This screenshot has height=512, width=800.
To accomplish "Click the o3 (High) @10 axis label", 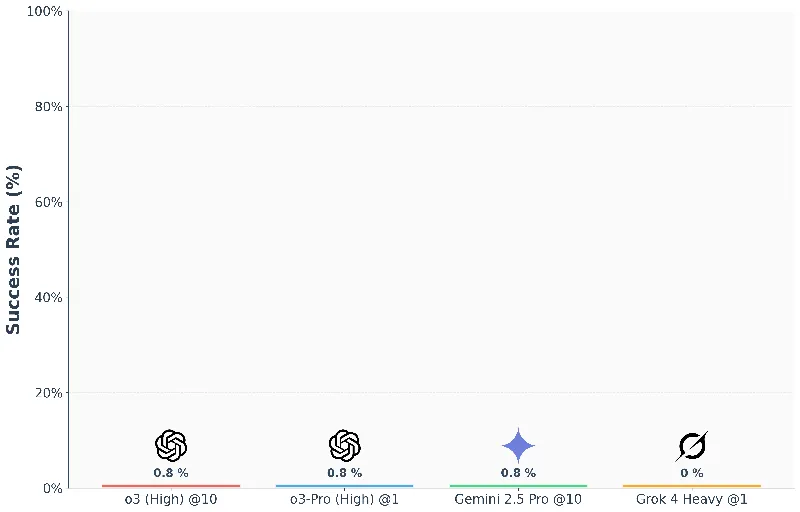I will point(171,499).
